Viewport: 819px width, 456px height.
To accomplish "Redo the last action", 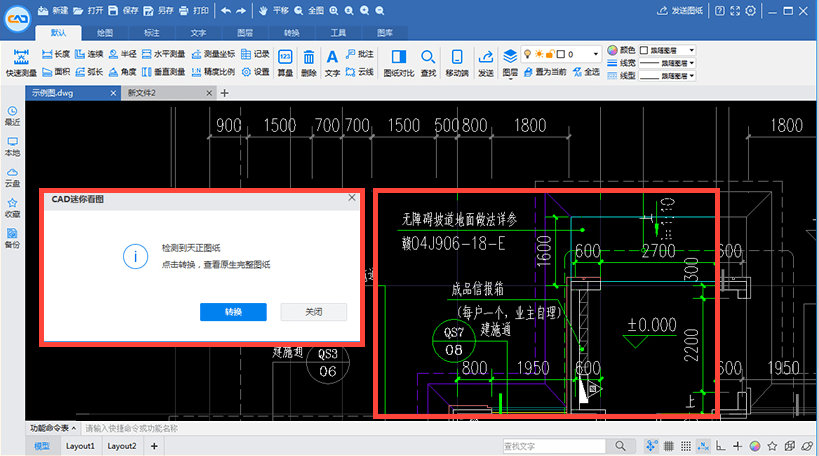I will tap(241, 10).
